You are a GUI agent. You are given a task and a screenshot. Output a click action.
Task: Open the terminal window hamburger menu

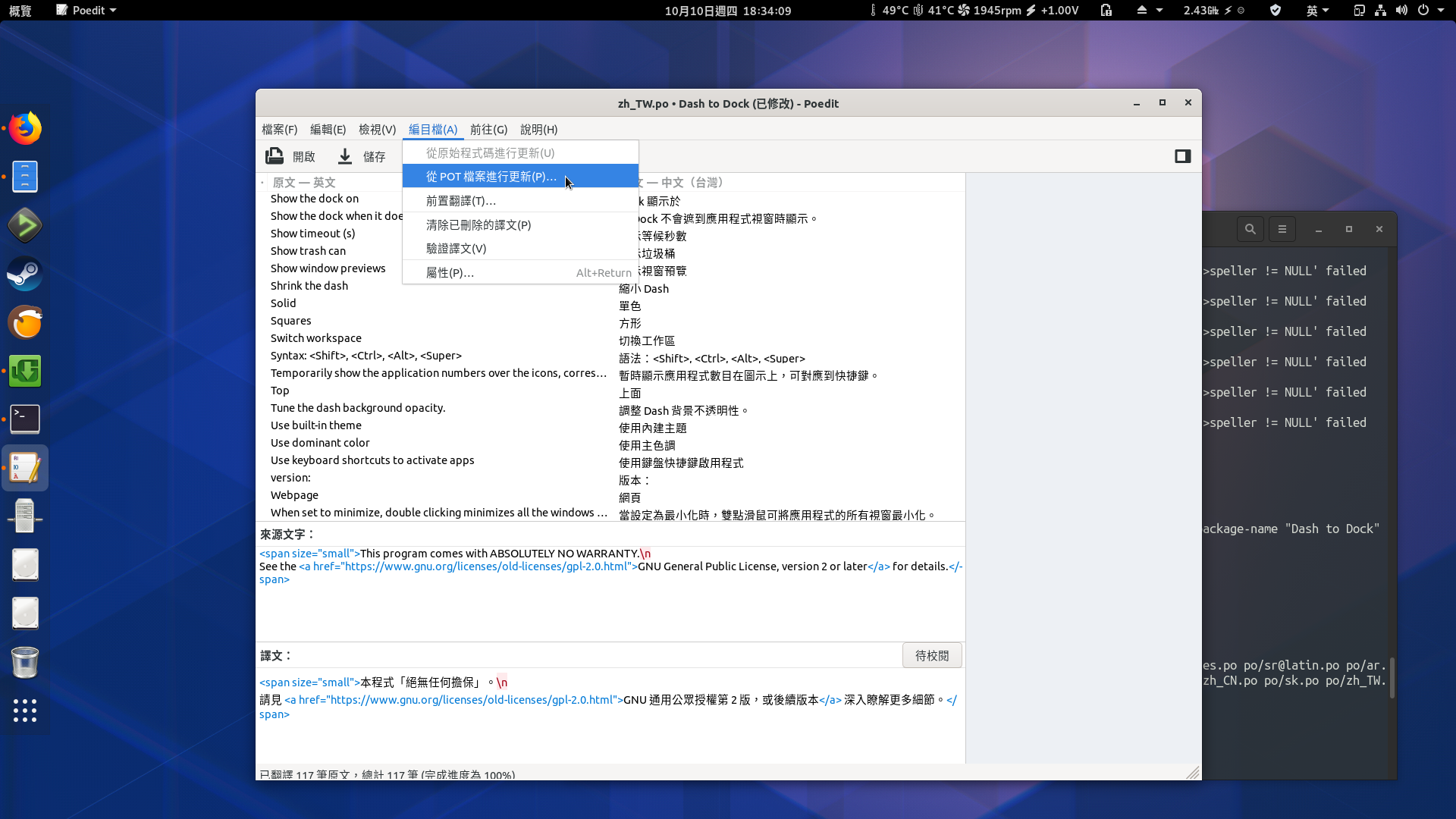[1282, 229]
